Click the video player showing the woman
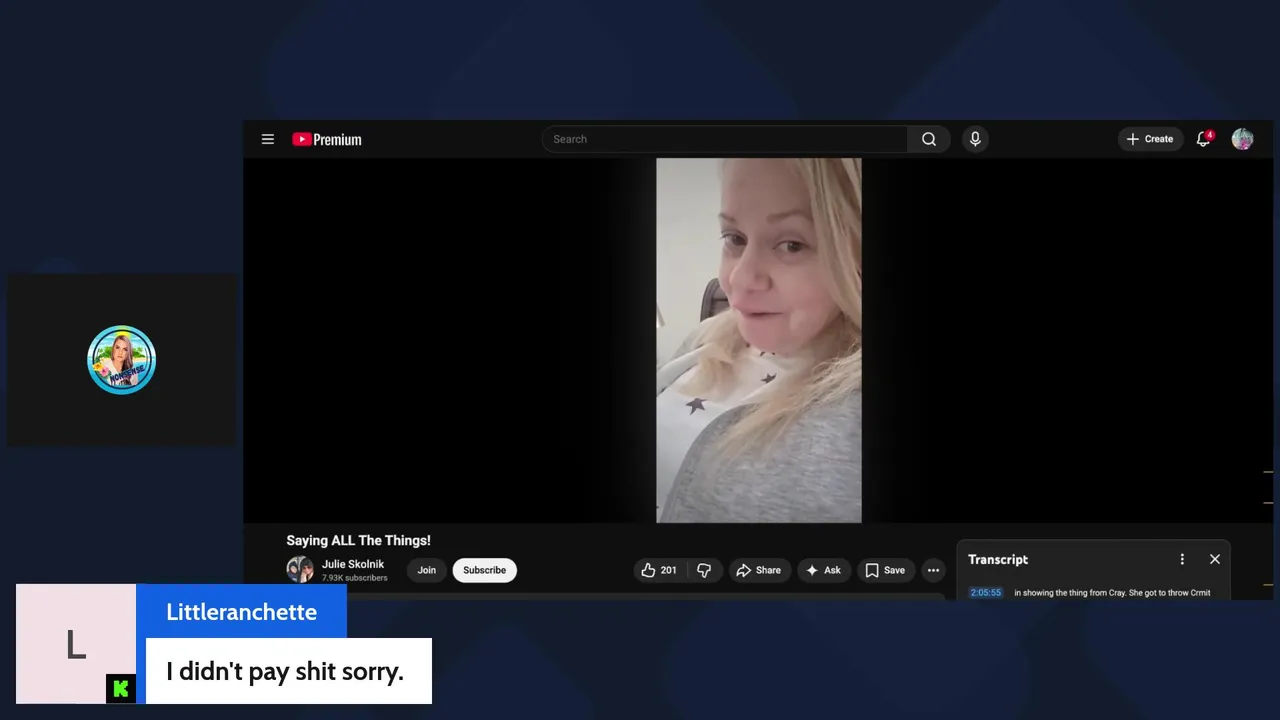This screenshot has height=720, width=1280. [758, 340]
